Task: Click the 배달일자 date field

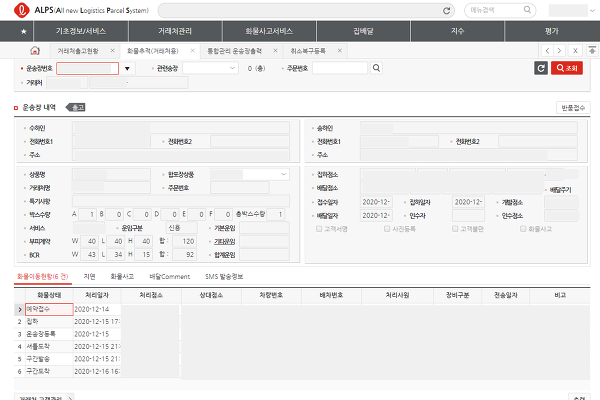Action: 376,216
